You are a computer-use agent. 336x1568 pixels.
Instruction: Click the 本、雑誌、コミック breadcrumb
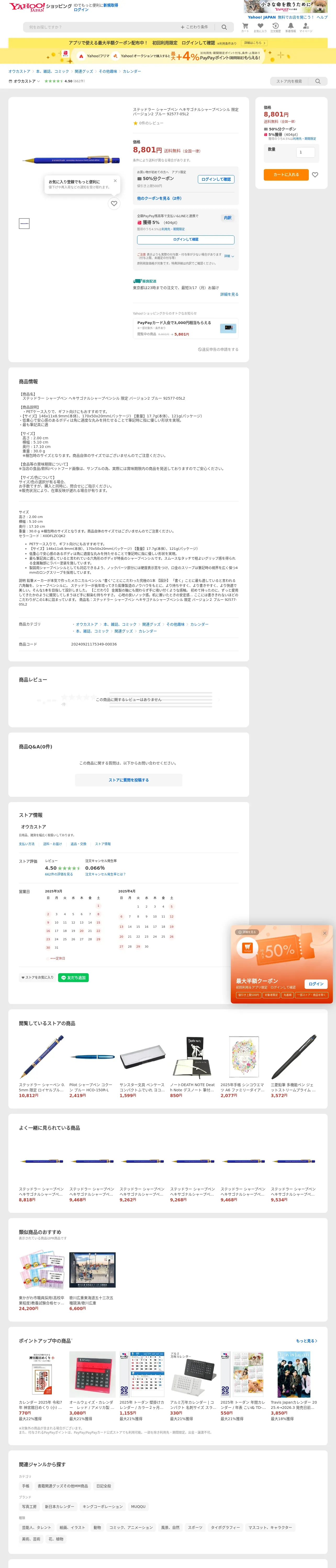point(52,71)
